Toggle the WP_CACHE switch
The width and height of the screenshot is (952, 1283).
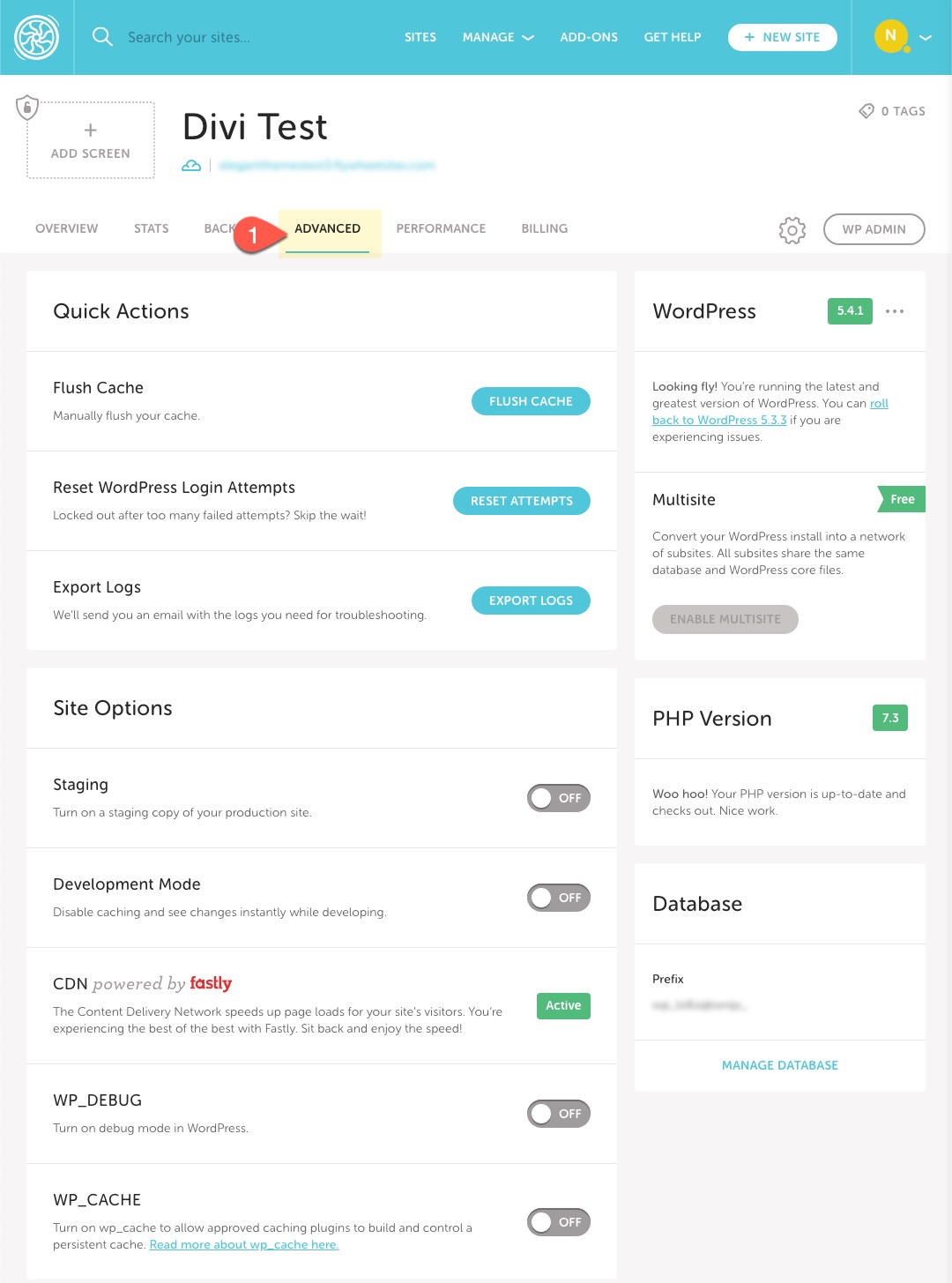coord(558,1222)
